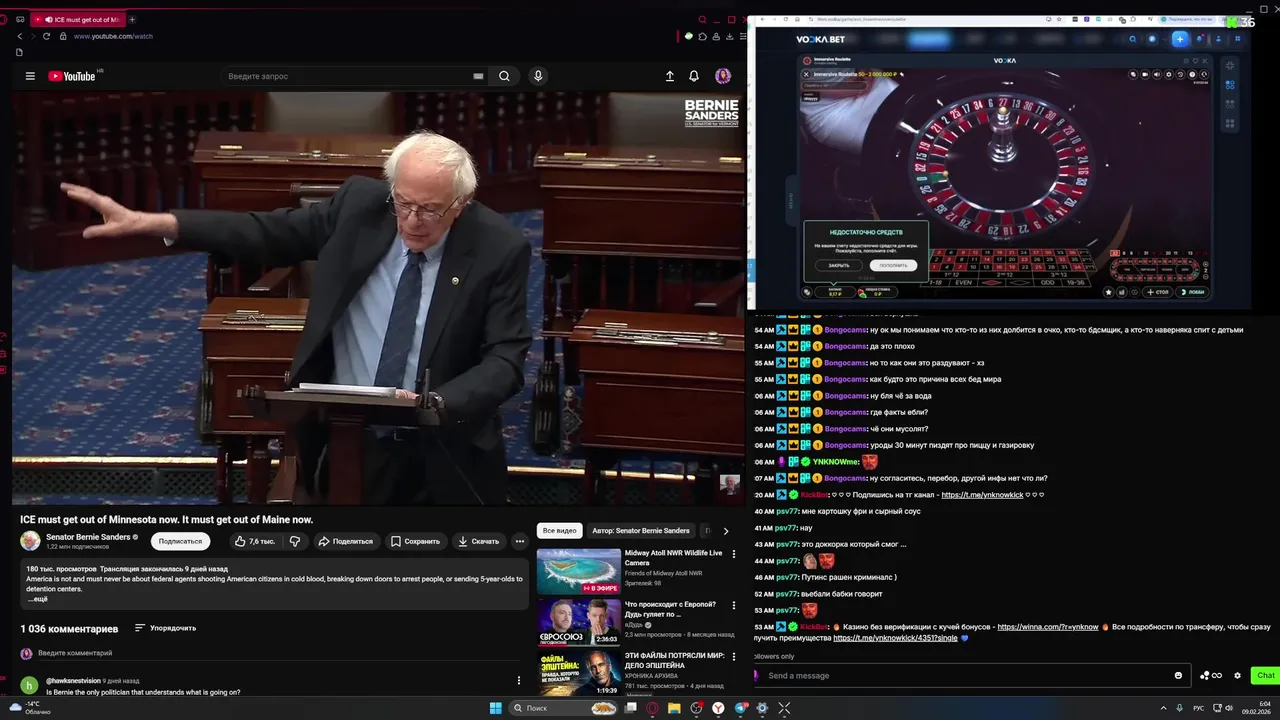Open YouTube notifications bell
Viewport: 1280px width, 720px height.
coord(694,76)
